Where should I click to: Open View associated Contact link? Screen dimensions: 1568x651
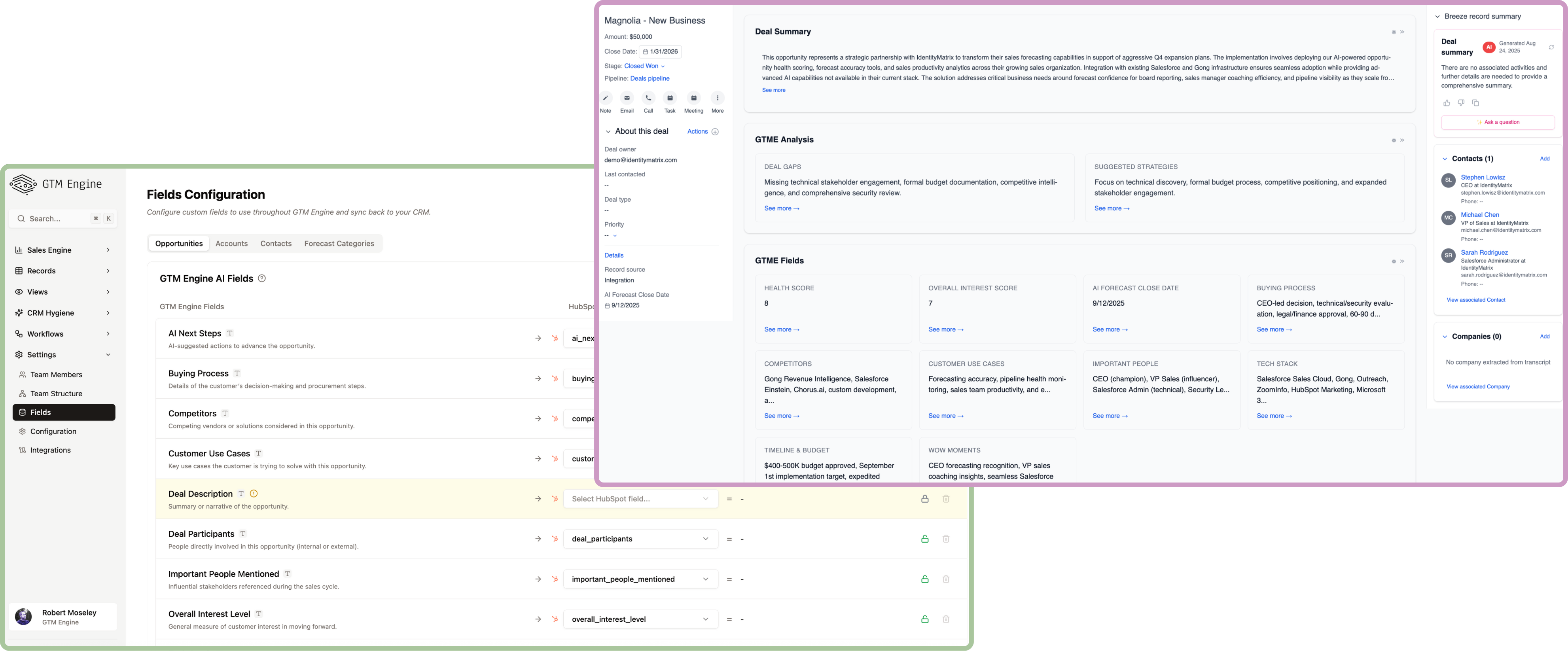coord(1475,299)
